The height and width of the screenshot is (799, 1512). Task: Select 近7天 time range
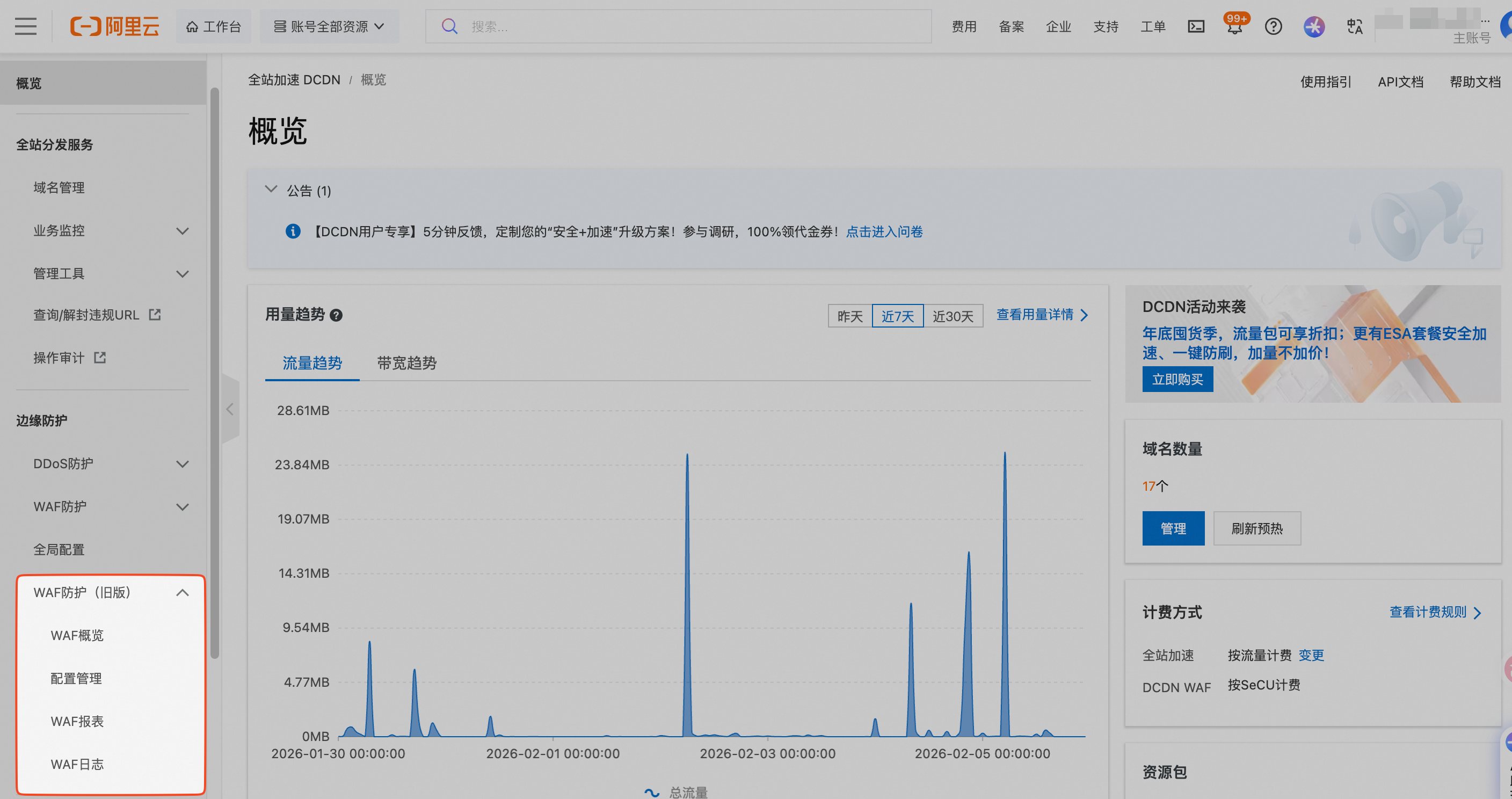pos(897,316)
